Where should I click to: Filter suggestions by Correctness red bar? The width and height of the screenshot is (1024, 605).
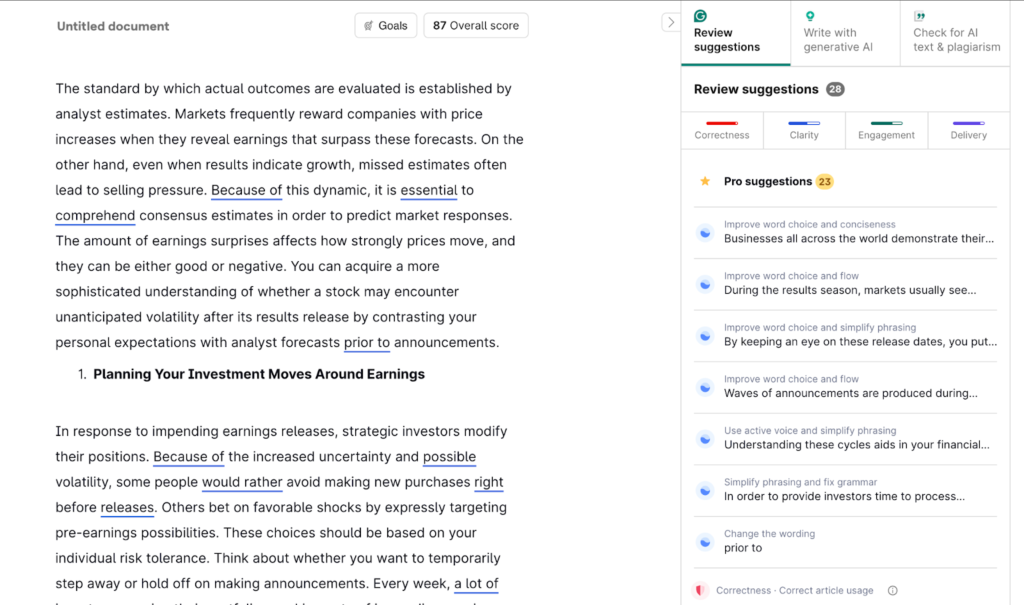point(722,130)
